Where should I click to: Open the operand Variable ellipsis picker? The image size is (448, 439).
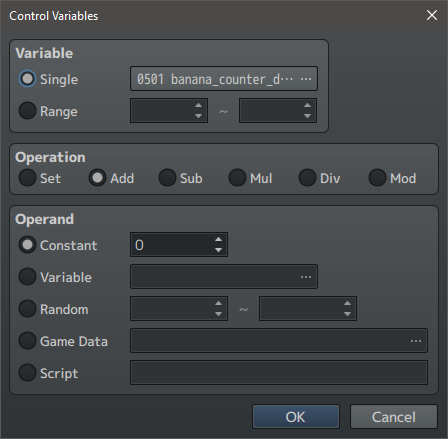tap(306, 277)
